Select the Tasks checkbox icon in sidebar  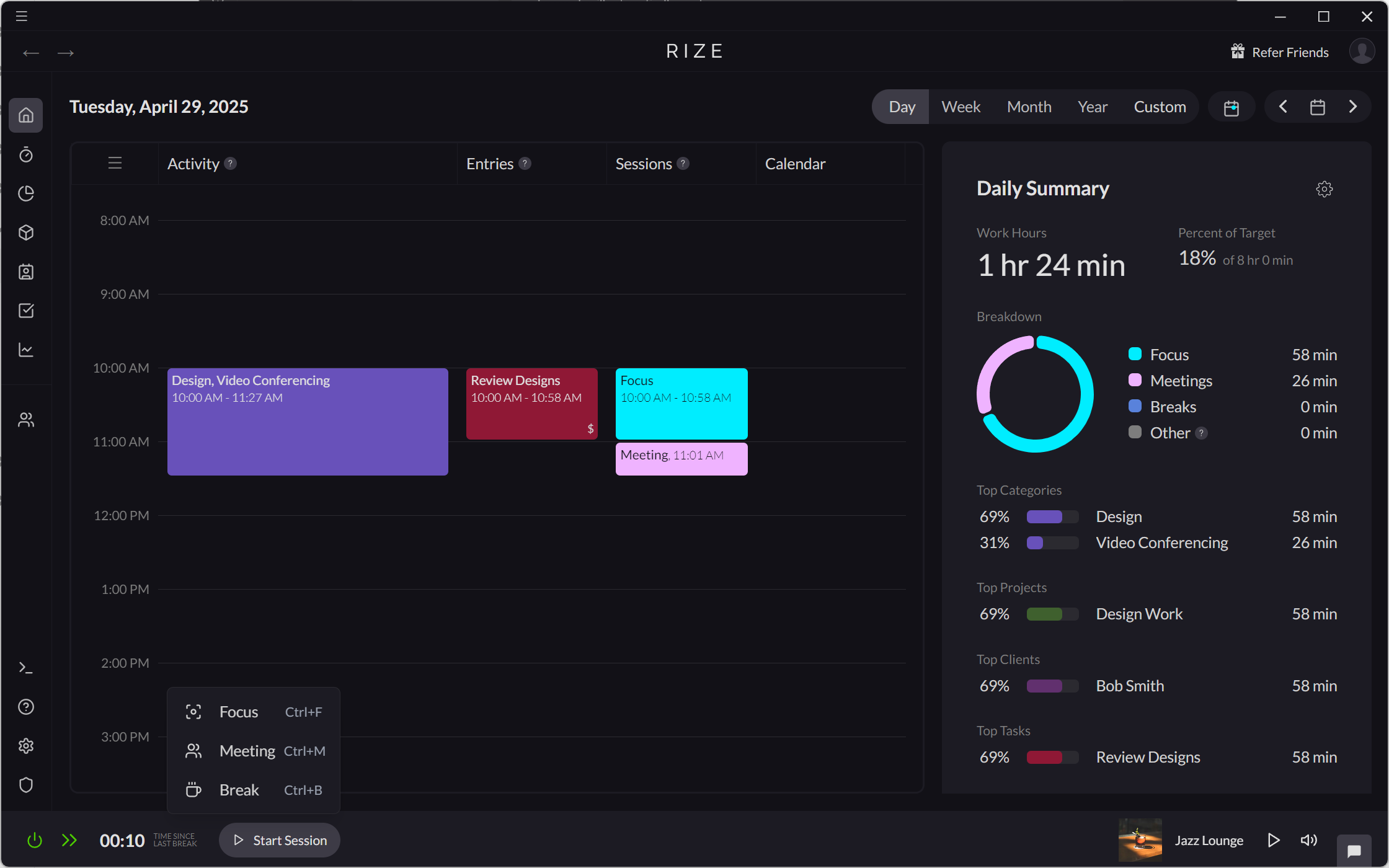tap(26, 311)
